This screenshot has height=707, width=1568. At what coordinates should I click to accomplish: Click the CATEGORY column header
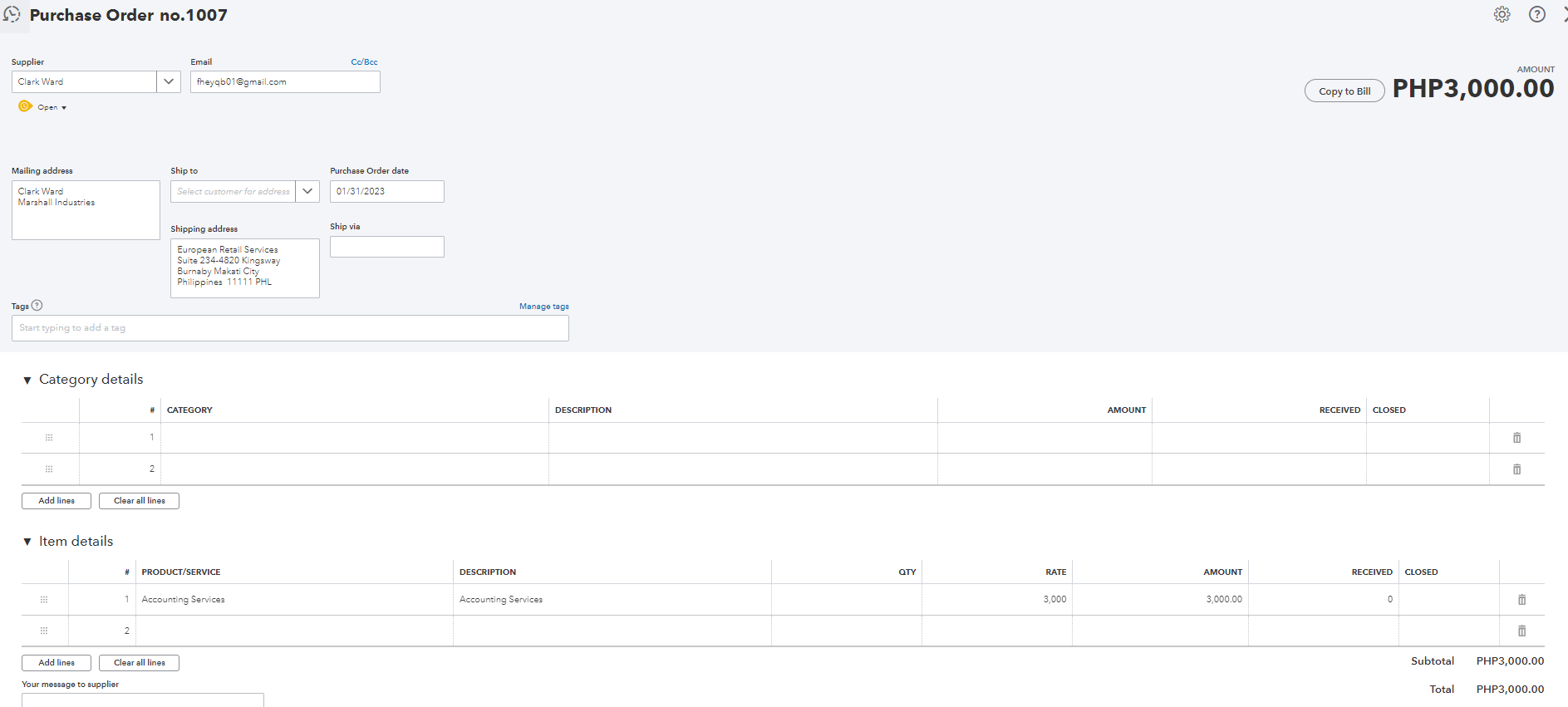189,410
